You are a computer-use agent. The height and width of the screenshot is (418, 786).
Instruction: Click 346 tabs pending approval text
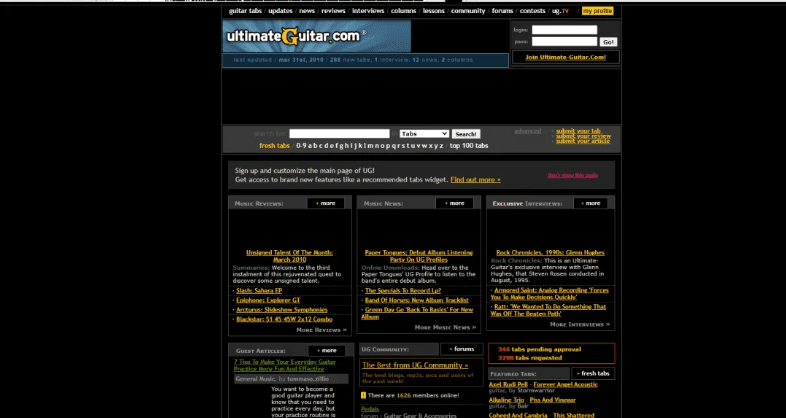click(x=539, y=349)
